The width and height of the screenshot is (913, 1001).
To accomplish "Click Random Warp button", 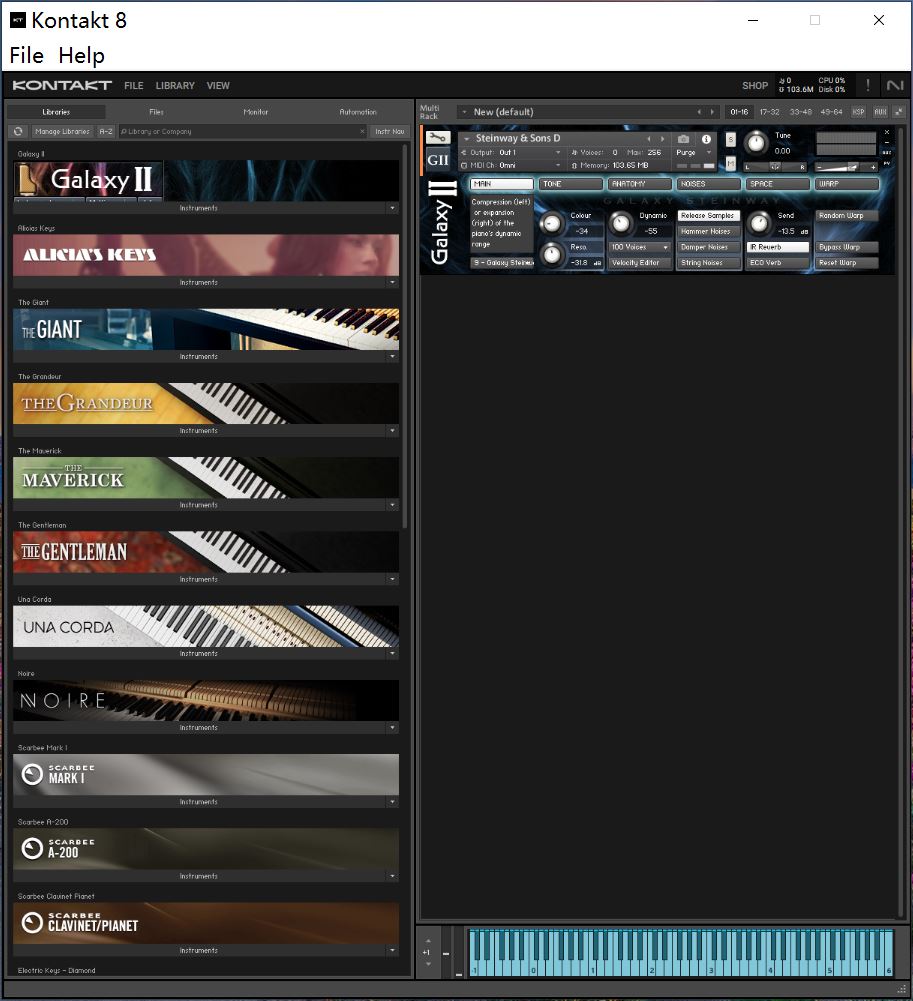I will coord(847,216).
